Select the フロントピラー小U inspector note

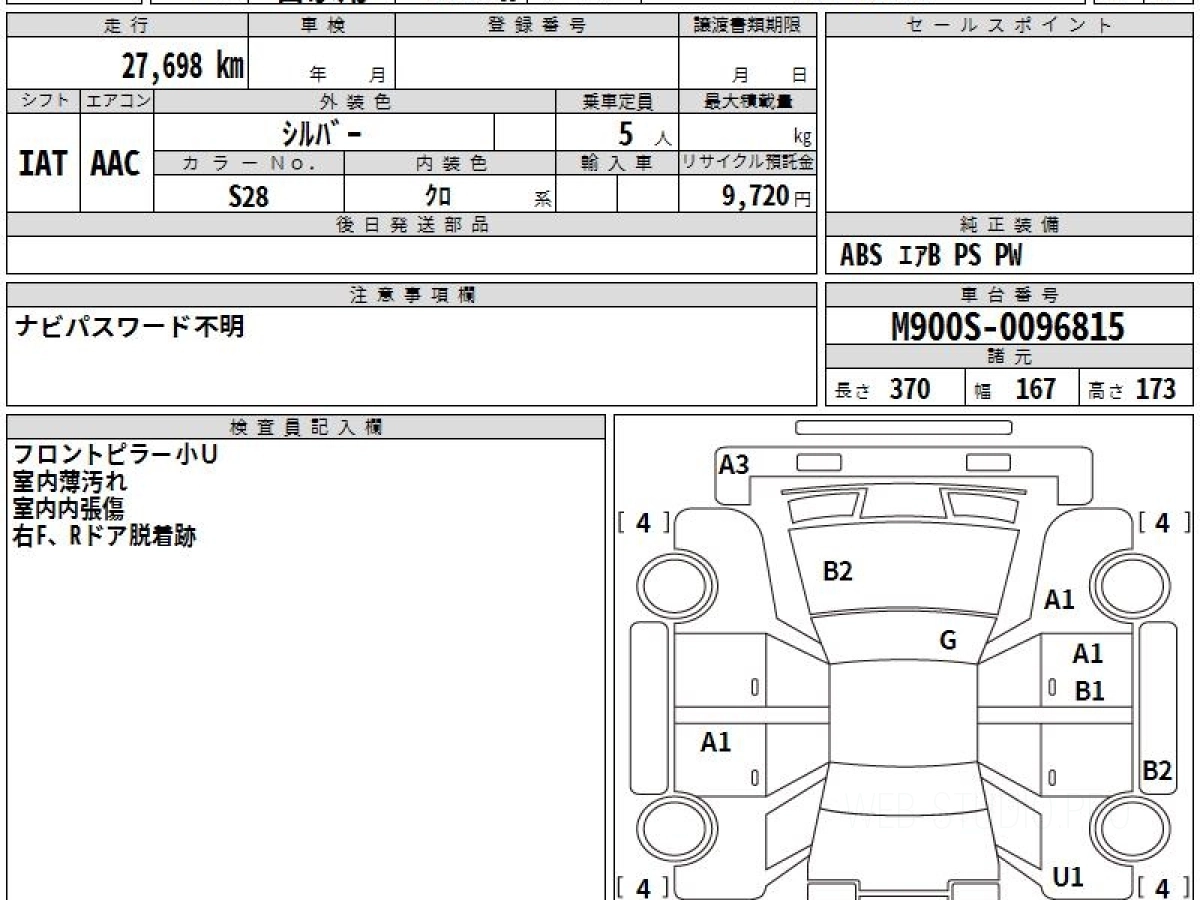tap(115, 454)
